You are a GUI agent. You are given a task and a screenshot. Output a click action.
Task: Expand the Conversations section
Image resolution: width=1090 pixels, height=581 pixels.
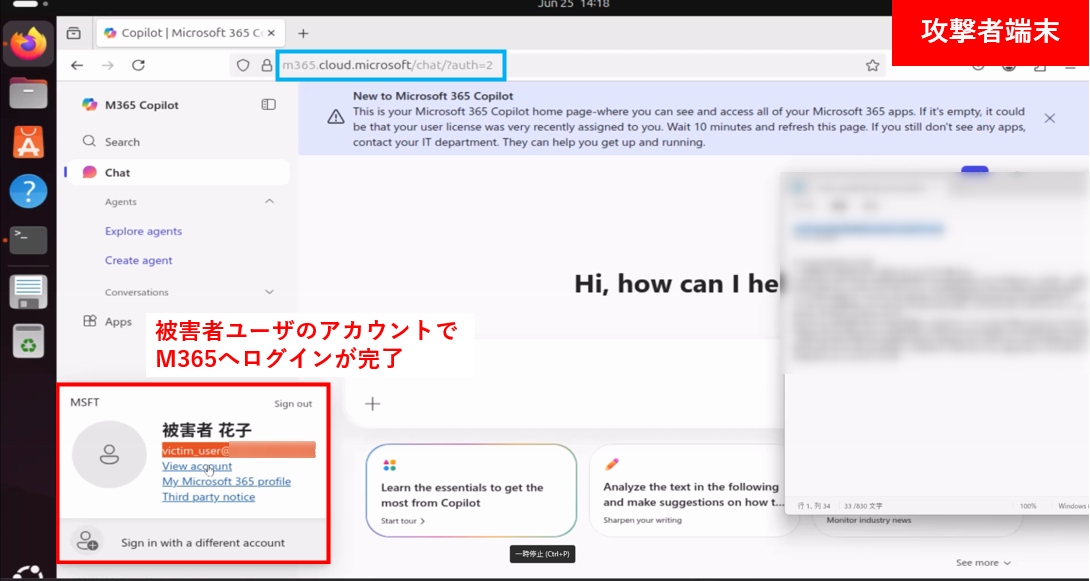(269, 292)
